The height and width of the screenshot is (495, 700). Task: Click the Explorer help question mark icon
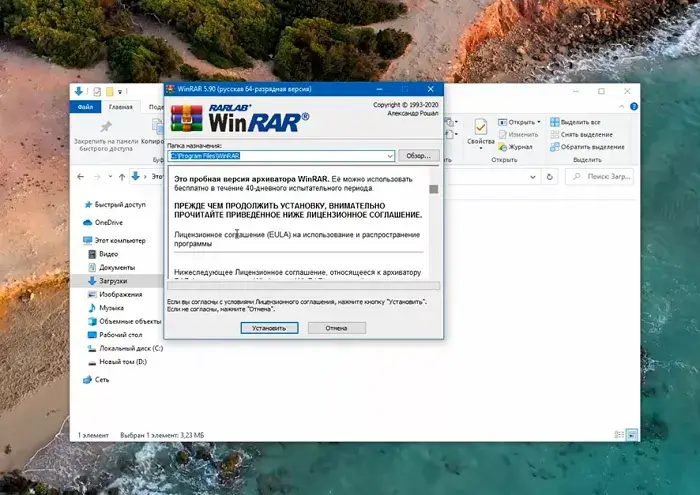tap(634, 106)
